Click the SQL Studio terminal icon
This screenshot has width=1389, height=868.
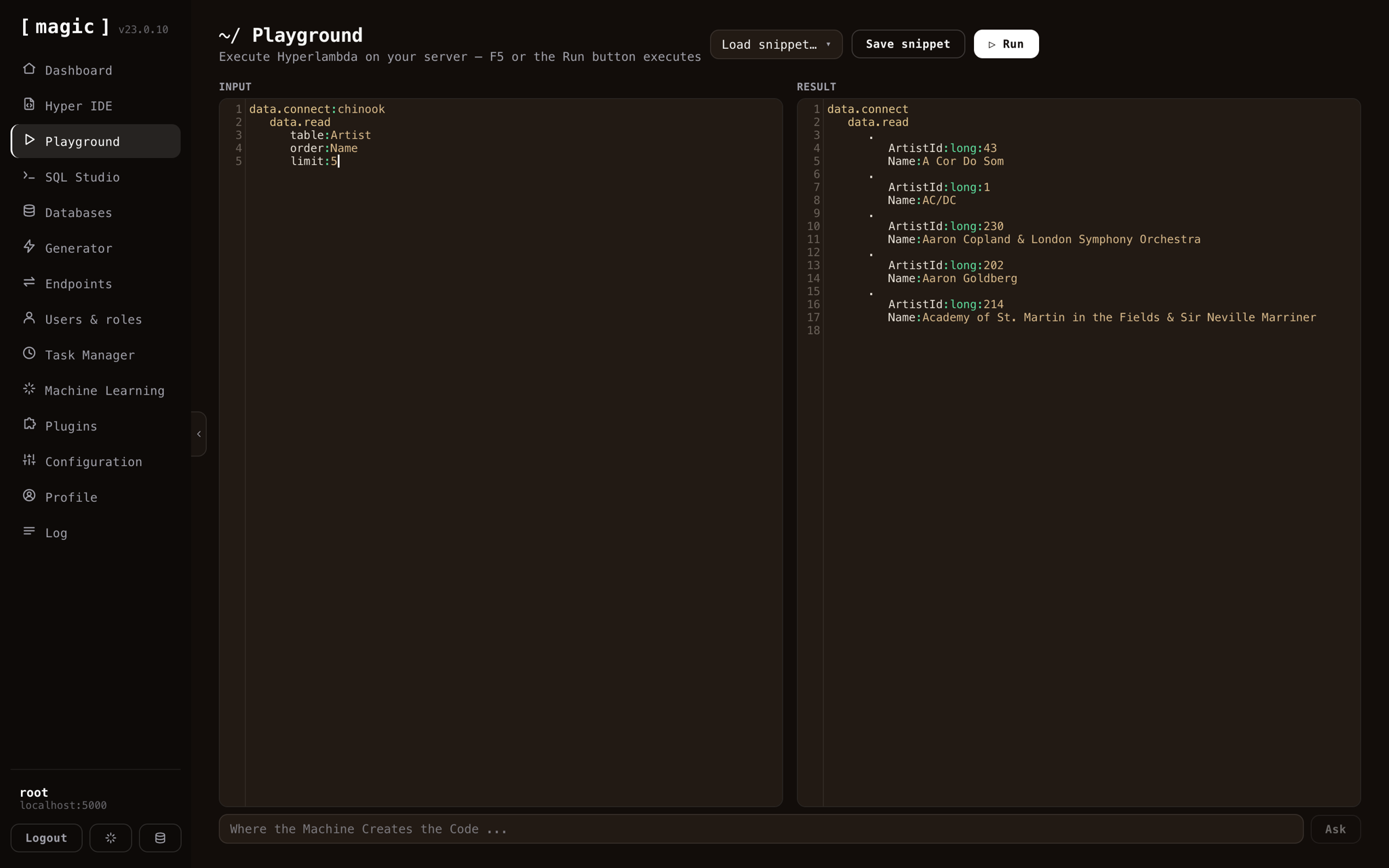[x=29, y=176]
